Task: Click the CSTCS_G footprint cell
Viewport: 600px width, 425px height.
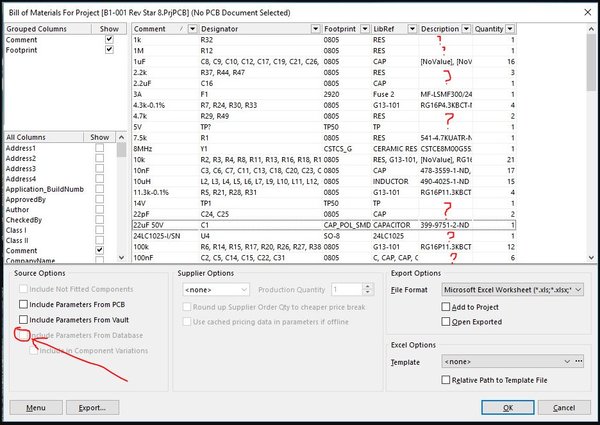Action: [347, 148]
